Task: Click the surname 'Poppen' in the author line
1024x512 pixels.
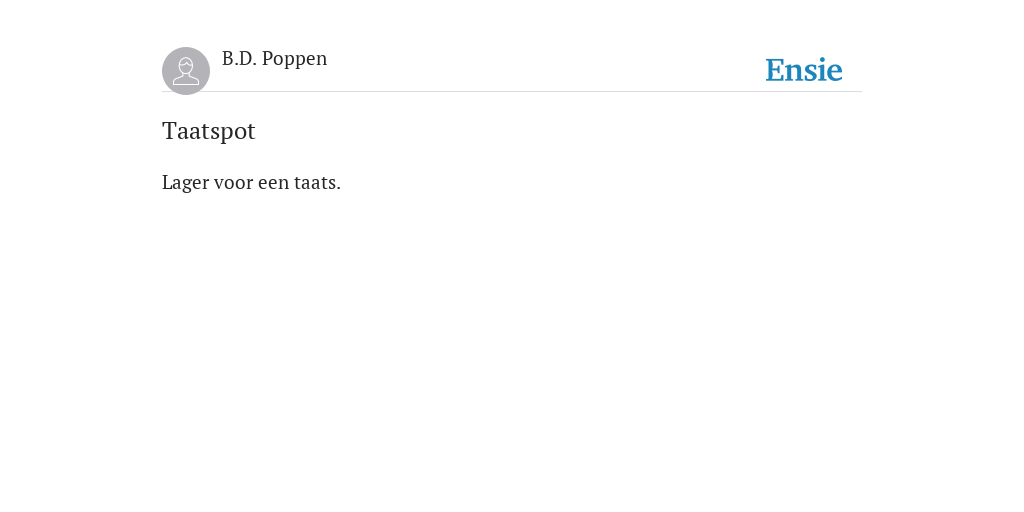Action: (295, 59)
